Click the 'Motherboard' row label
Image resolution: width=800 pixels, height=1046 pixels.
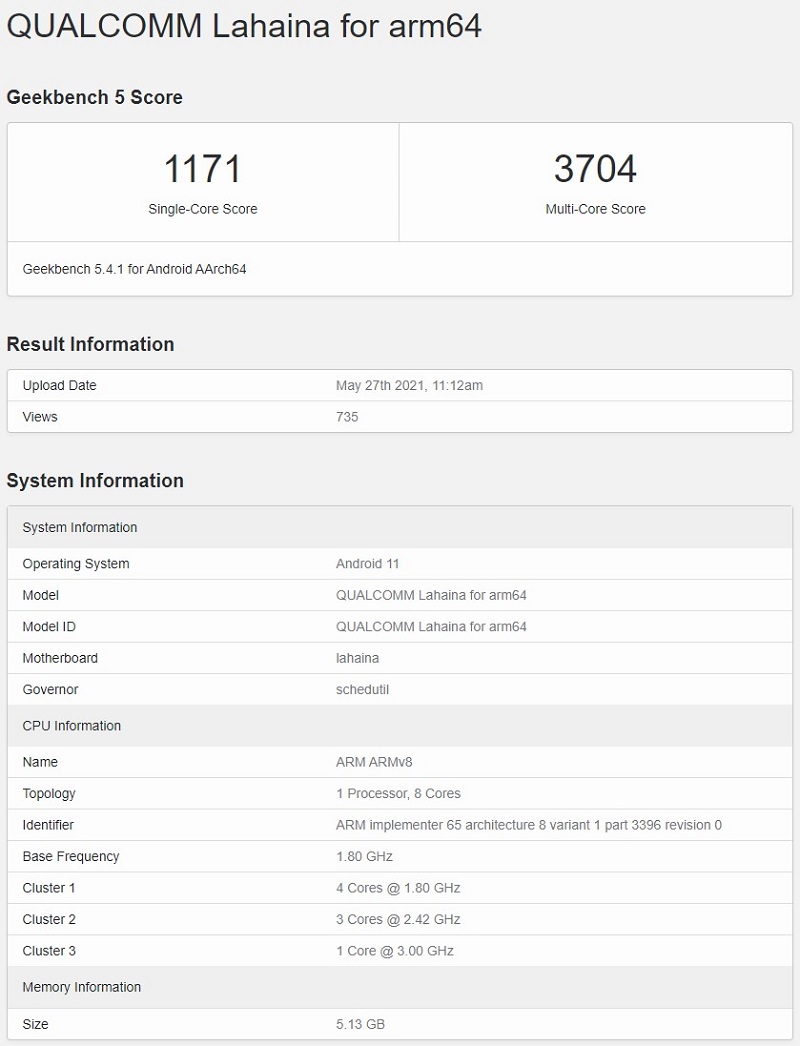[60, 658]
